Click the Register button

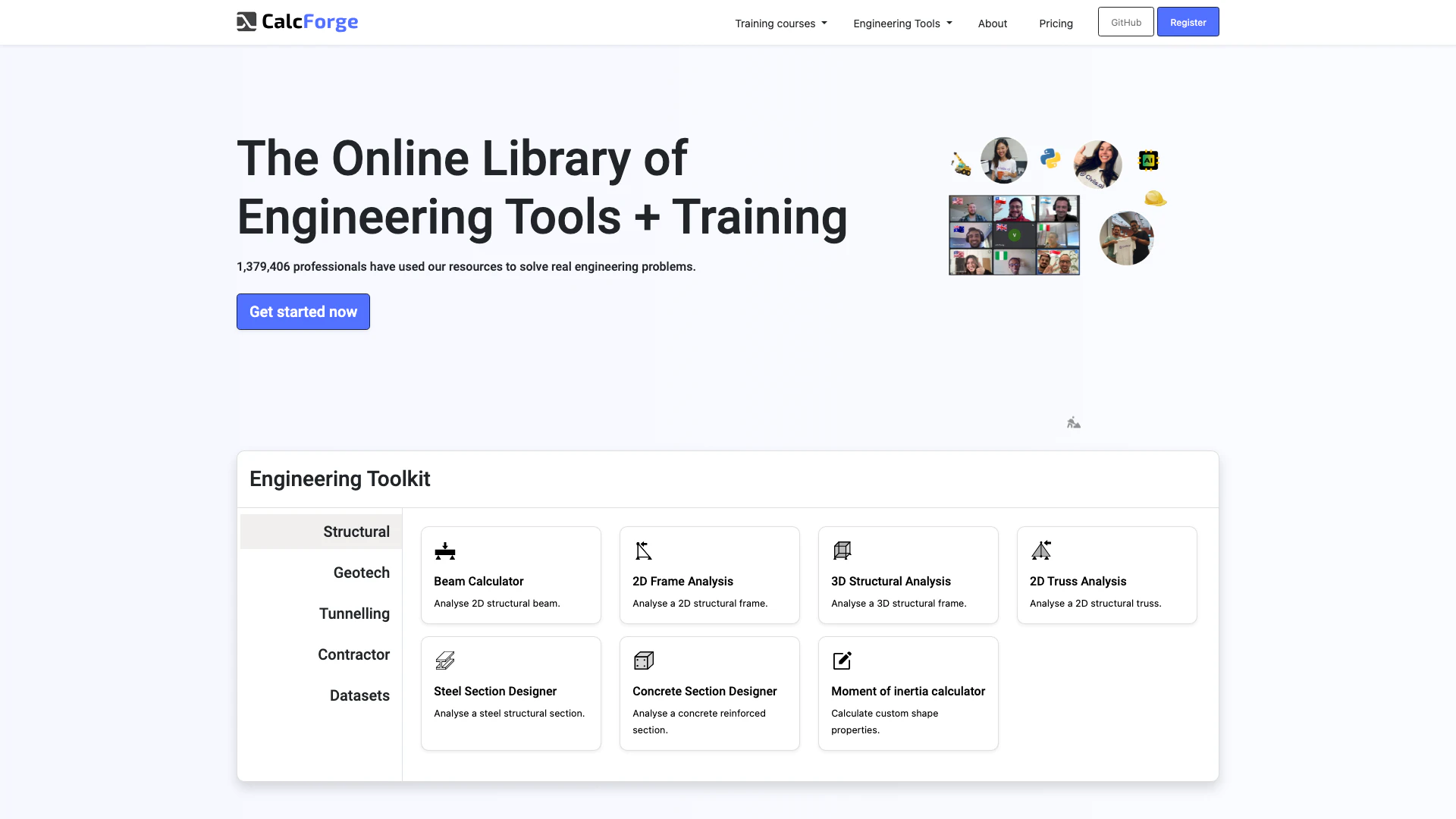click(1188, 22)
